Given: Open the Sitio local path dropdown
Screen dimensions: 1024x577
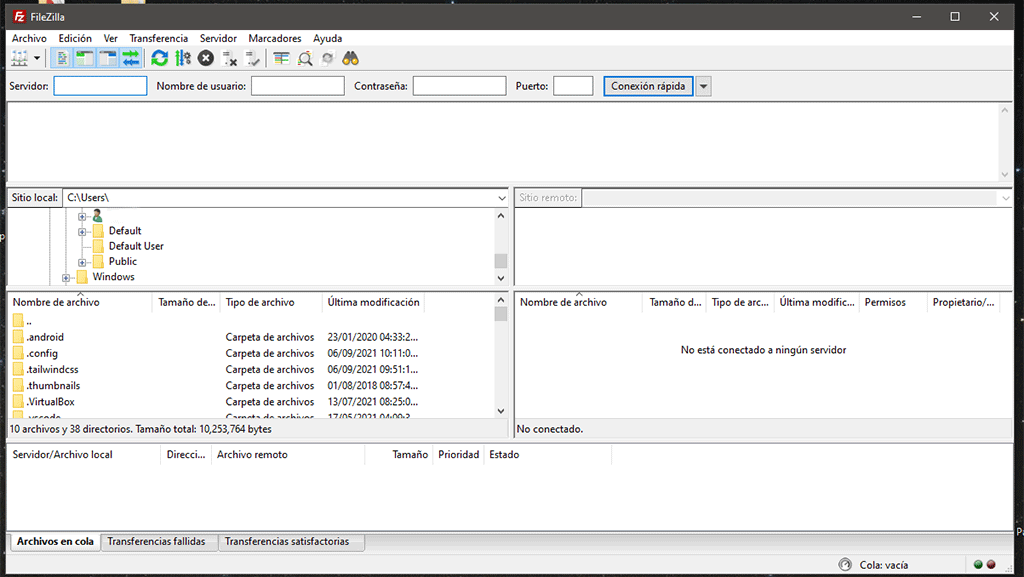Looking at the screenshot, I should (x=502, y=198).
